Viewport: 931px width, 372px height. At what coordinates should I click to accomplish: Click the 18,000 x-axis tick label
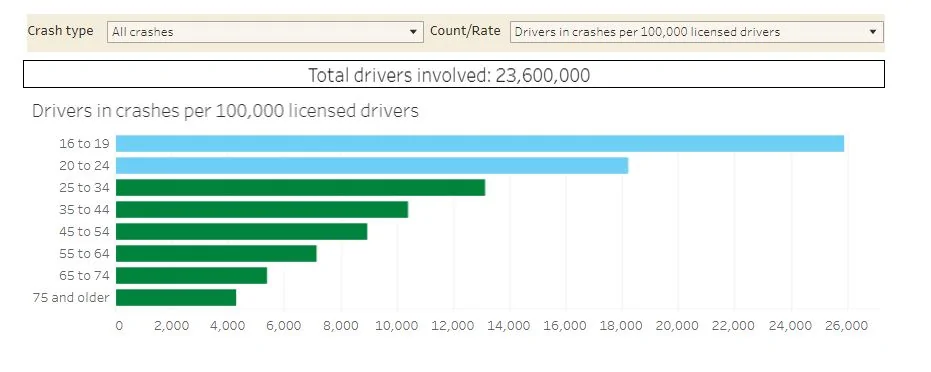click(x=622, y=326)
